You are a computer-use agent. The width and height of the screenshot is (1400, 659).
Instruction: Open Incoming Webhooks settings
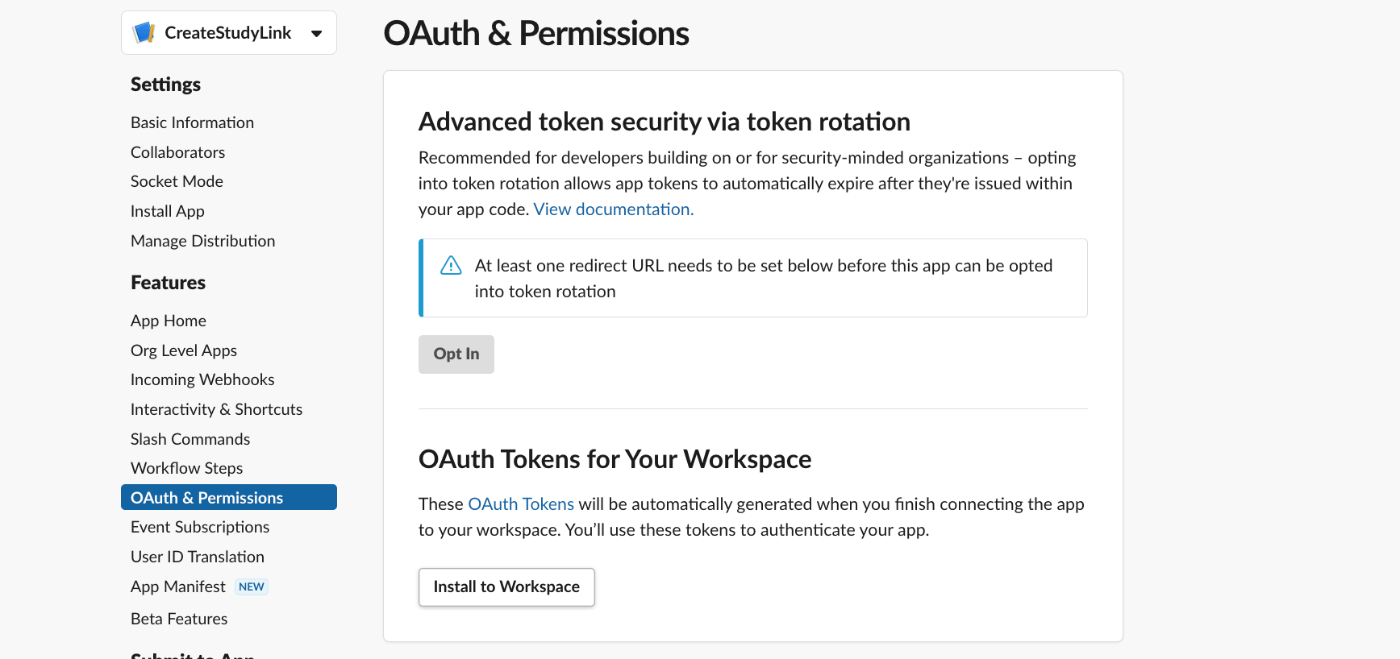click(x=202, y=380)
